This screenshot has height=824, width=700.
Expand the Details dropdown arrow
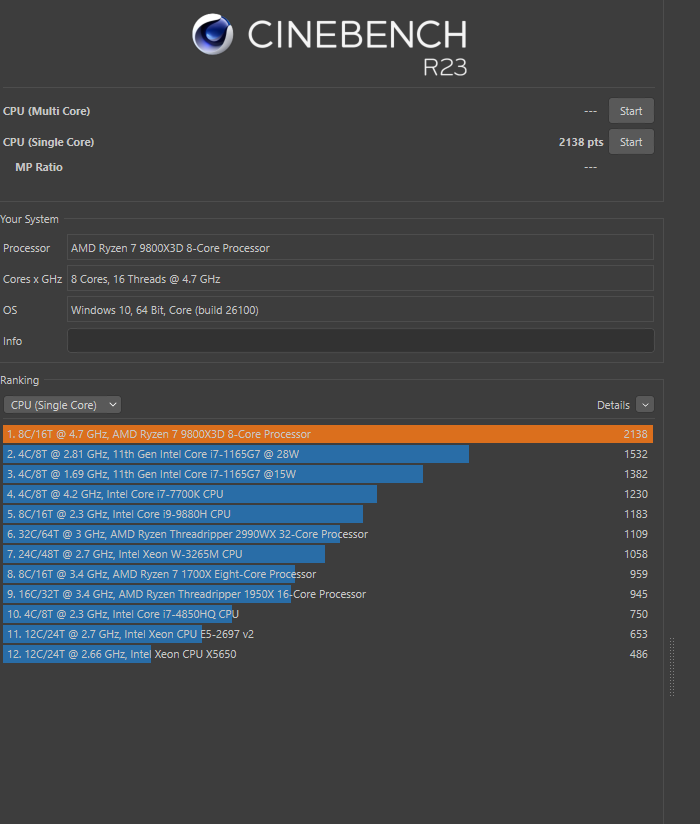pyautogui.click(x=645, y=405)
